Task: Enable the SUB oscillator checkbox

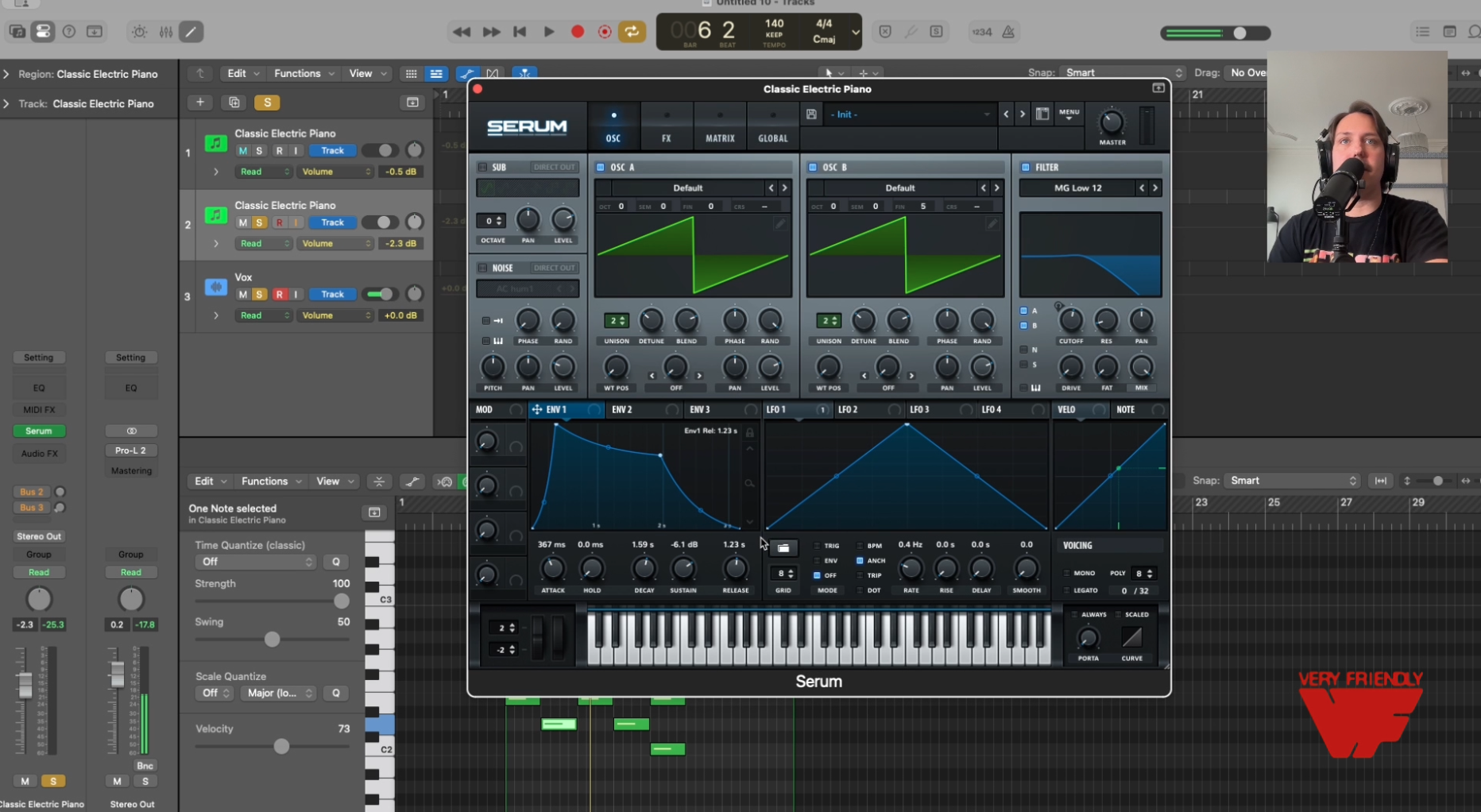Action: (482, 168)
